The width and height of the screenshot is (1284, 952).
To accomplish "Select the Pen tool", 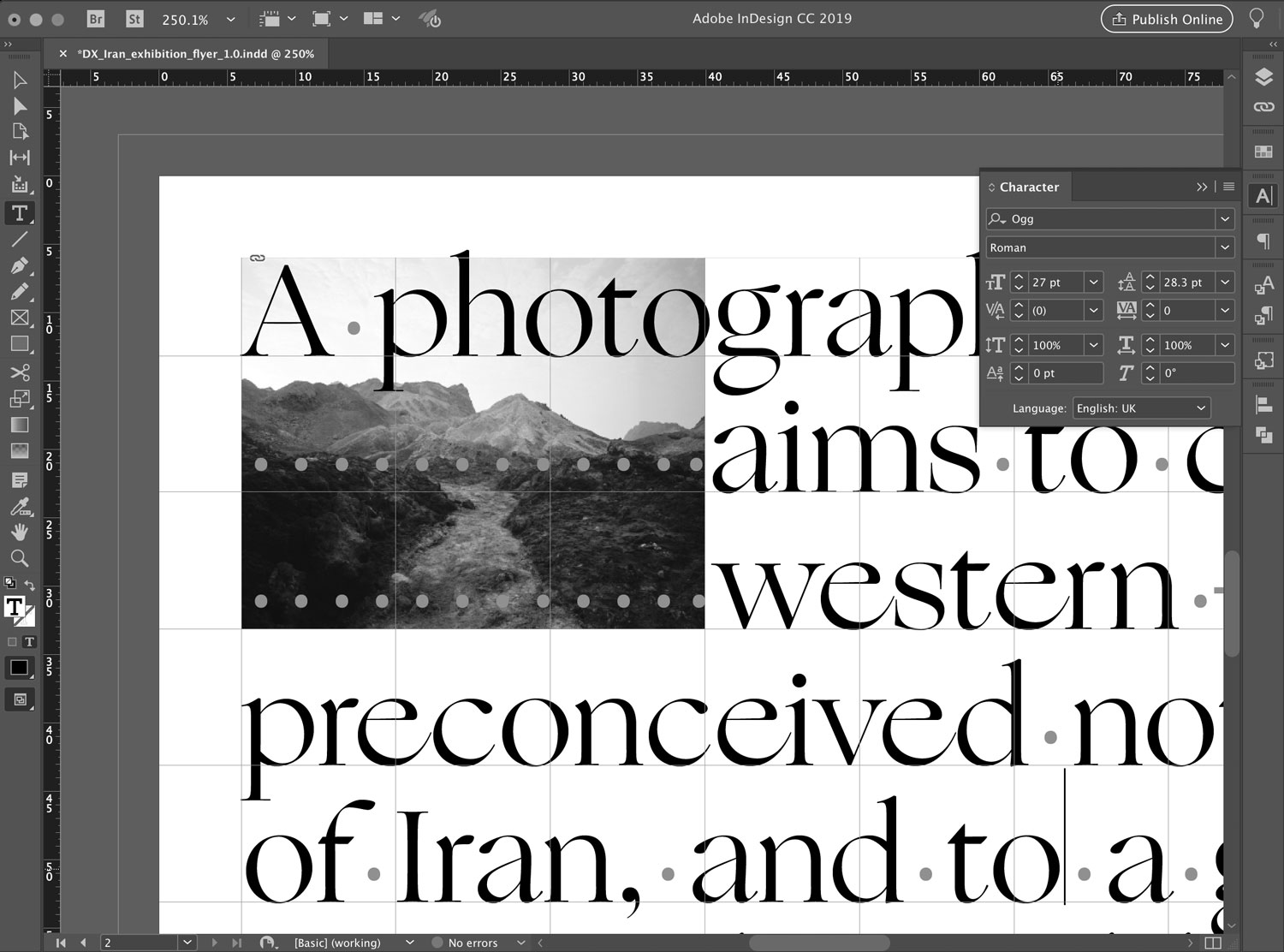I will pos(20,265).
